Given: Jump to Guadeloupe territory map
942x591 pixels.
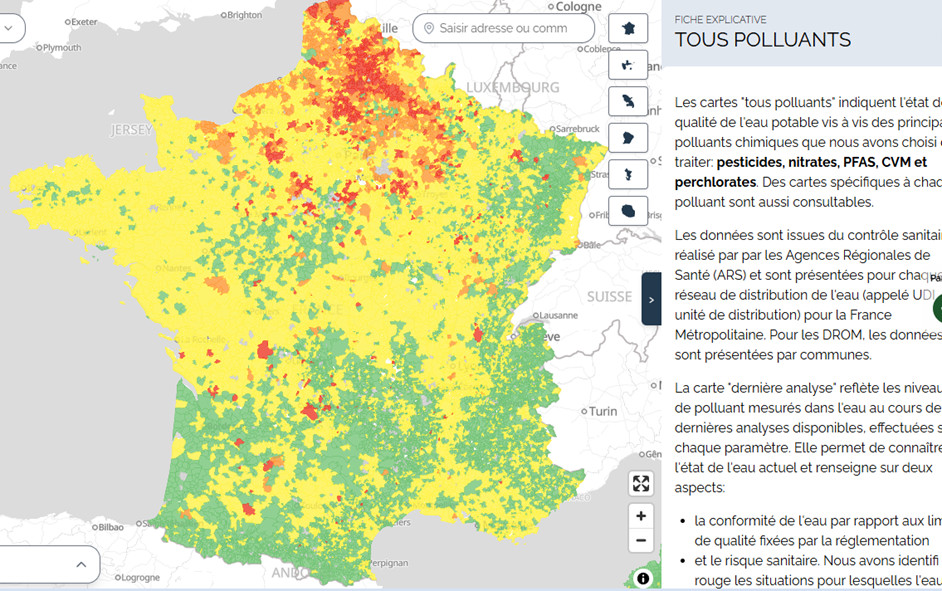Looking at the screenshot, I should (x=628, y=65).
